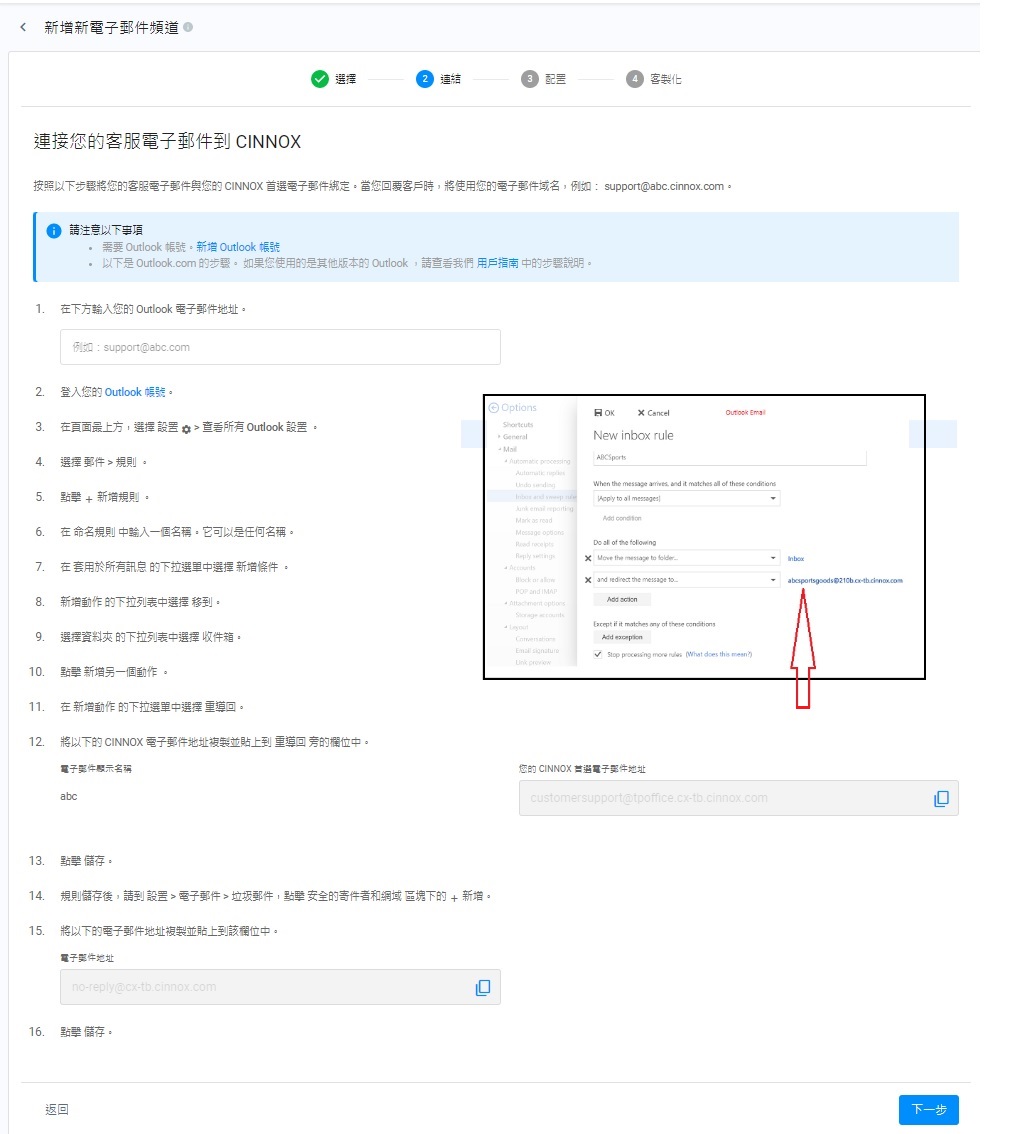Open the 用戶指南 link

click(x=497, y=263)
